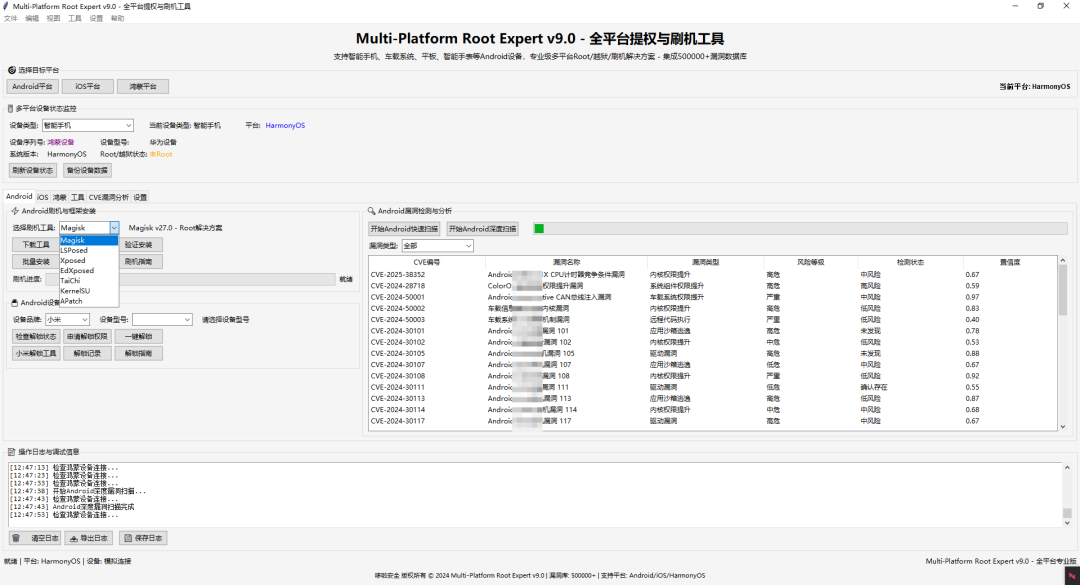Open the 工具 menu in the menu bar
Screen dimensions: 1080x585
[x=74, y=19]
